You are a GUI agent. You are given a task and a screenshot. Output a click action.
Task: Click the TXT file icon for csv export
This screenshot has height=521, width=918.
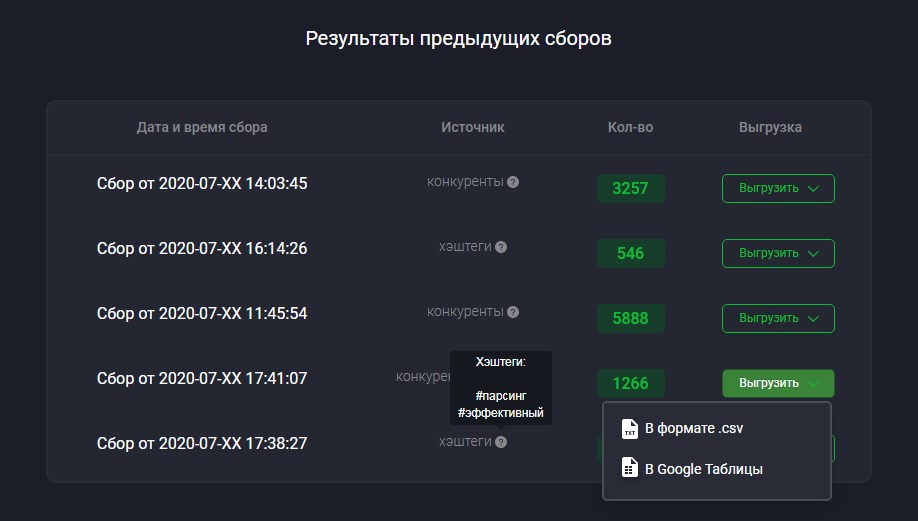point(629,429)
